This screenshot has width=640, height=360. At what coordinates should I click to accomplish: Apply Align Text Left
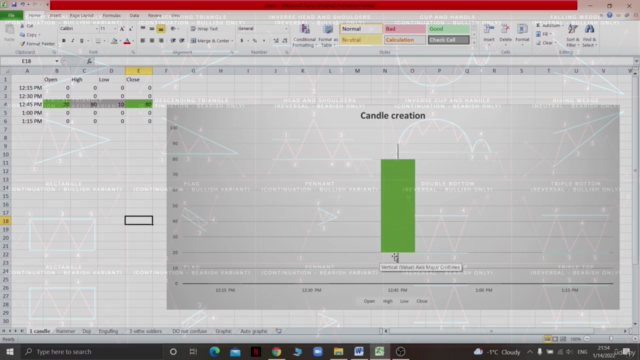click(143, 41)
